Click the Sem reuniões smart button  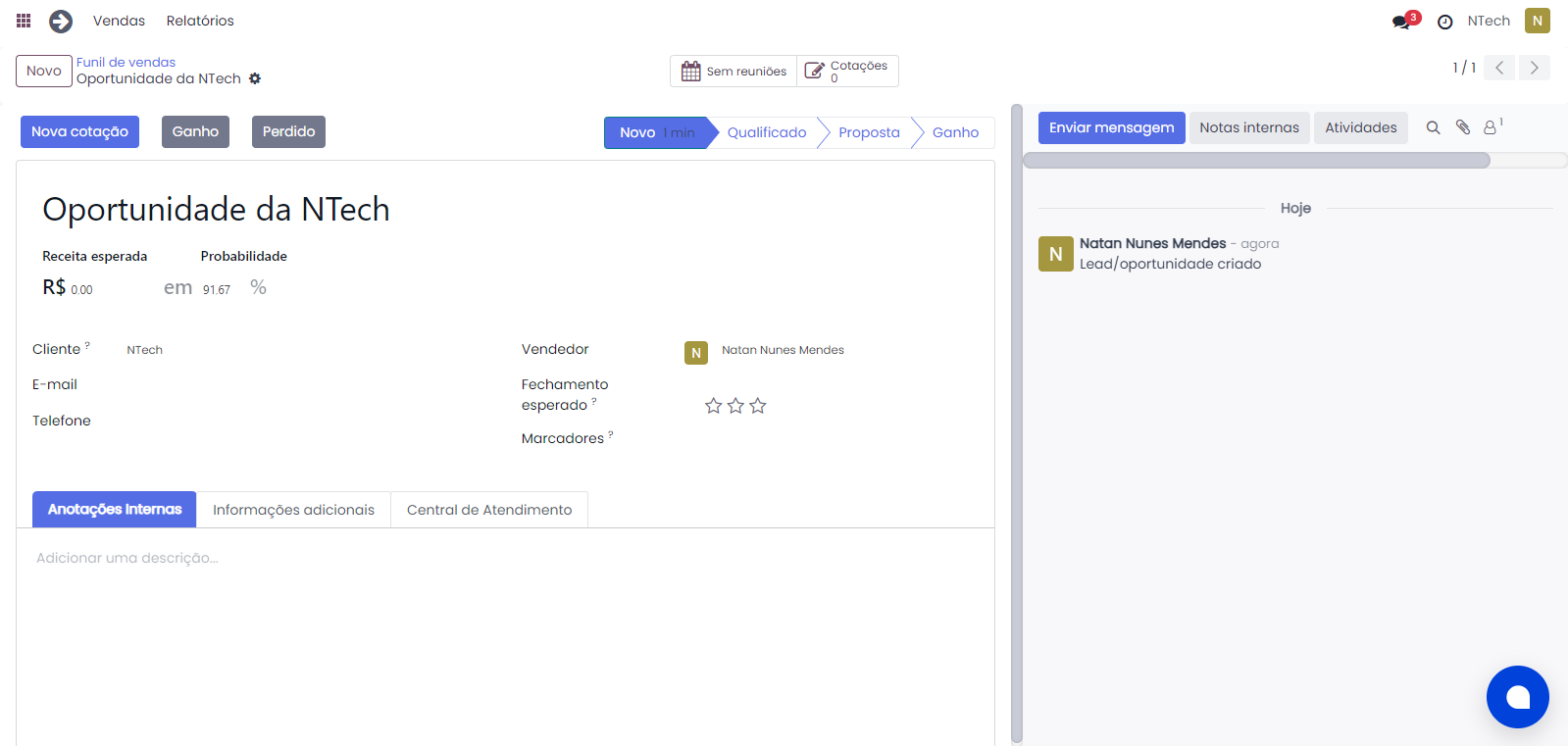pyautogui.click(x=733, y=71)
